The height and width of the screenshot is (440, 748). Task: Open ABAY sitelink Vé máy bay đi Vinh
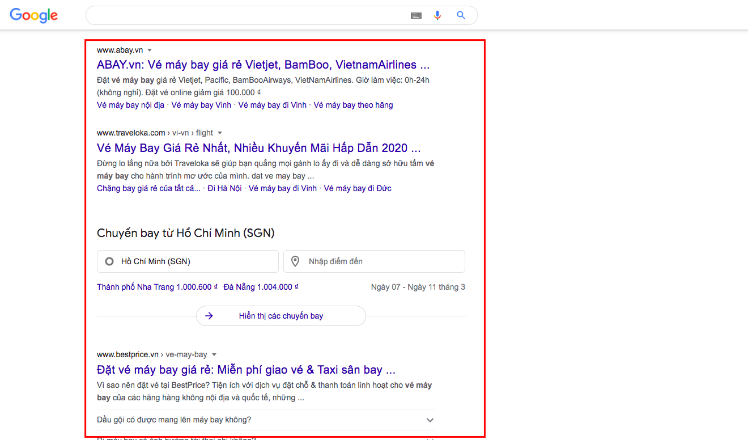point(272,105)
